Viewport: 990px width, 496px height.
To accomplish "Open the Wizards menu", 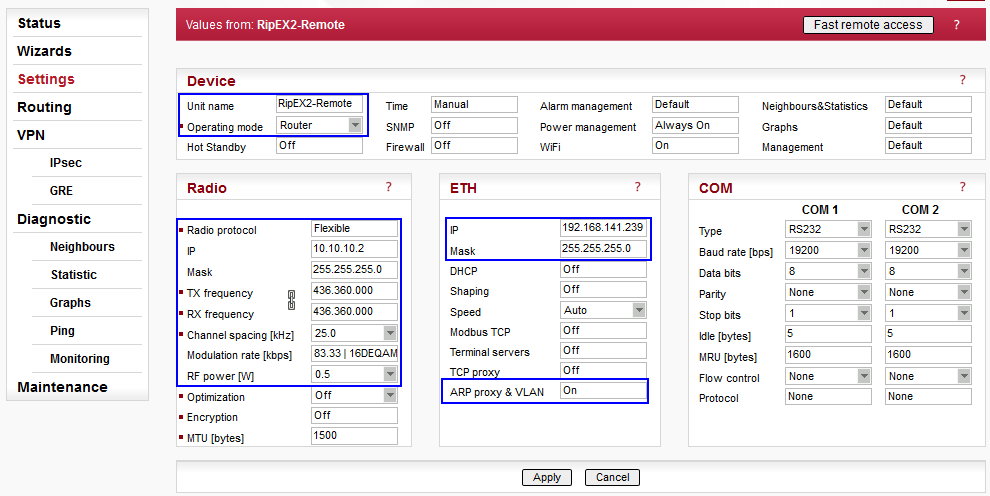I will click(x=44, y=51).
